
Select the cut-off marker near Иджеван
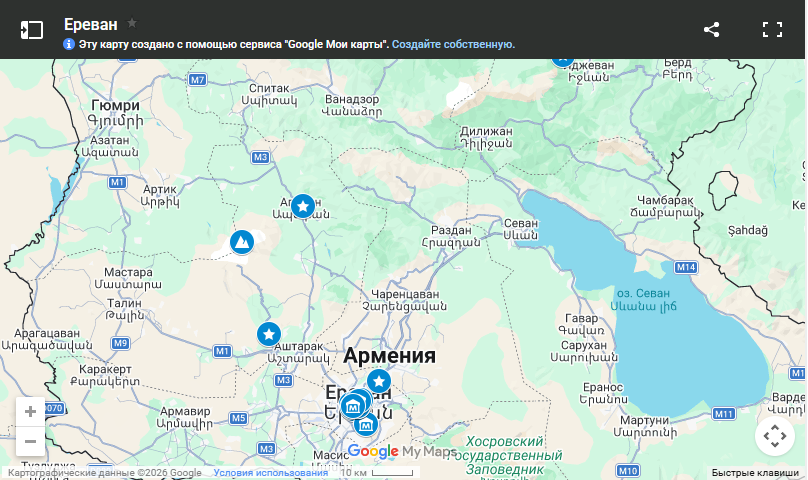pos(562,62)
